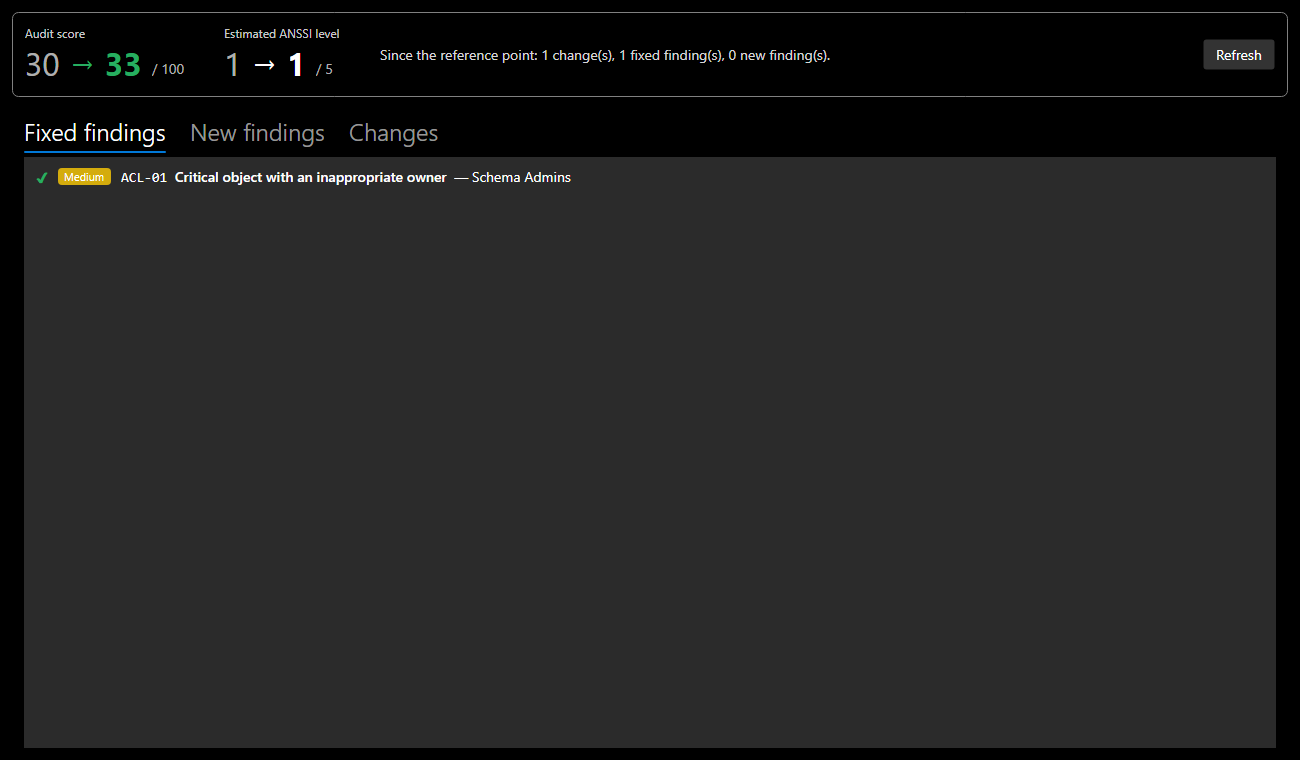Viewport: 1300px width, 760px height.
Task: Open the Changes tab
Action: (393, 133)
